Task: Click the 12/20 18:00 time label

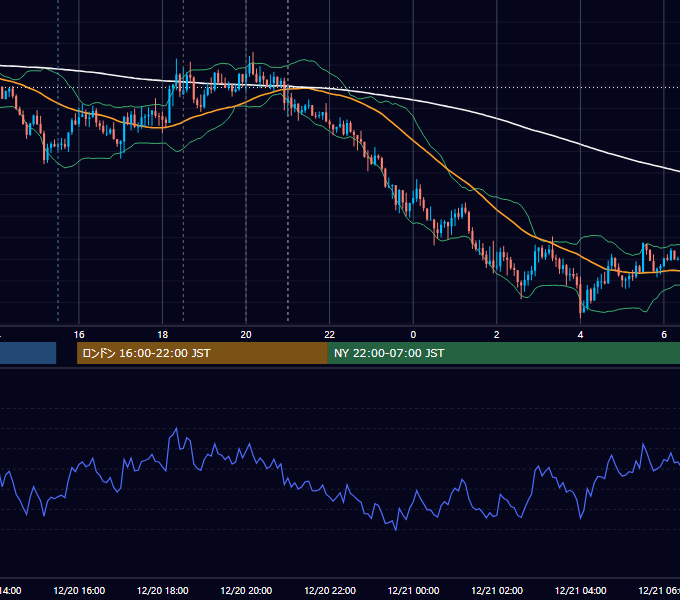Action: pyautogui.click(x=163, y=590)
